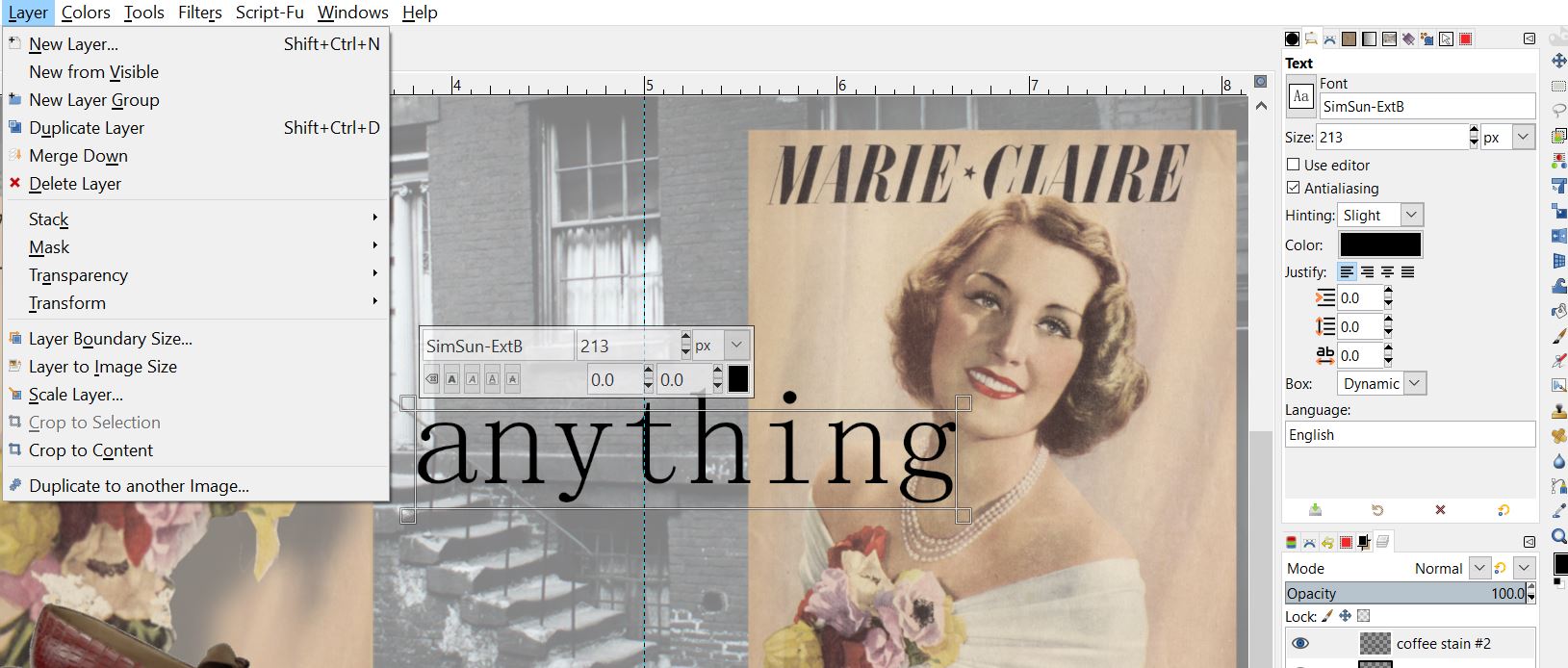Toggle strikethrough in the on-canvas text toolbar
The height and width of the screenshot is (668, 1568).
(512, 379)
